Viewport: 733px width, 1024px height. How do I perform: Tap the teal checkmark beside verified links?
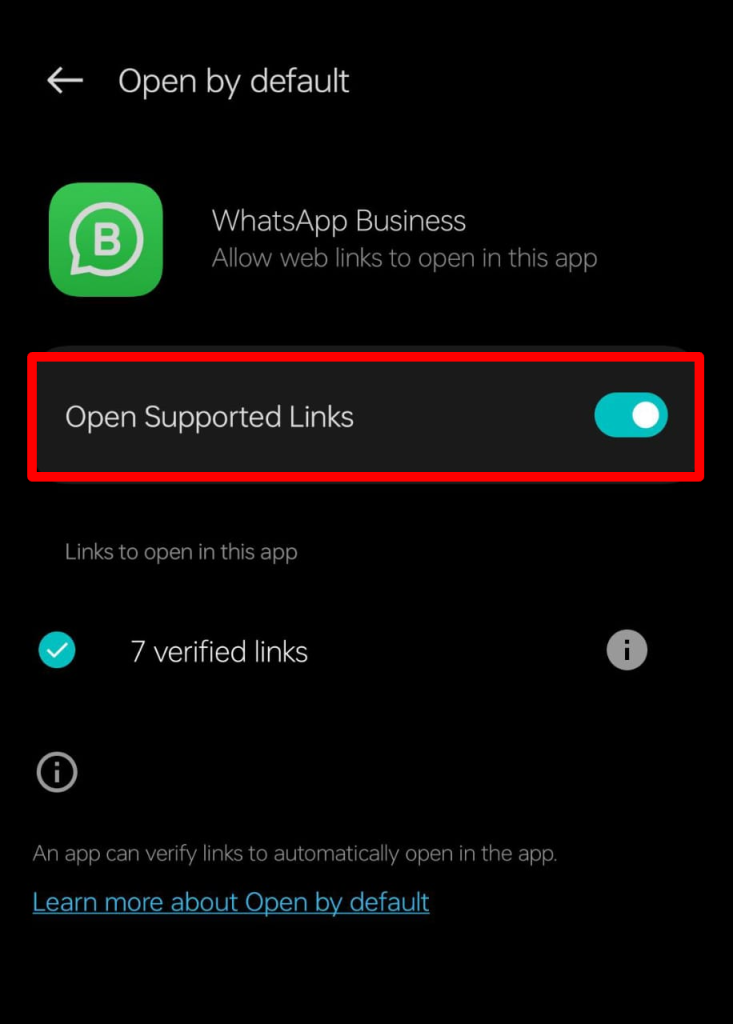tap(57, 650)
